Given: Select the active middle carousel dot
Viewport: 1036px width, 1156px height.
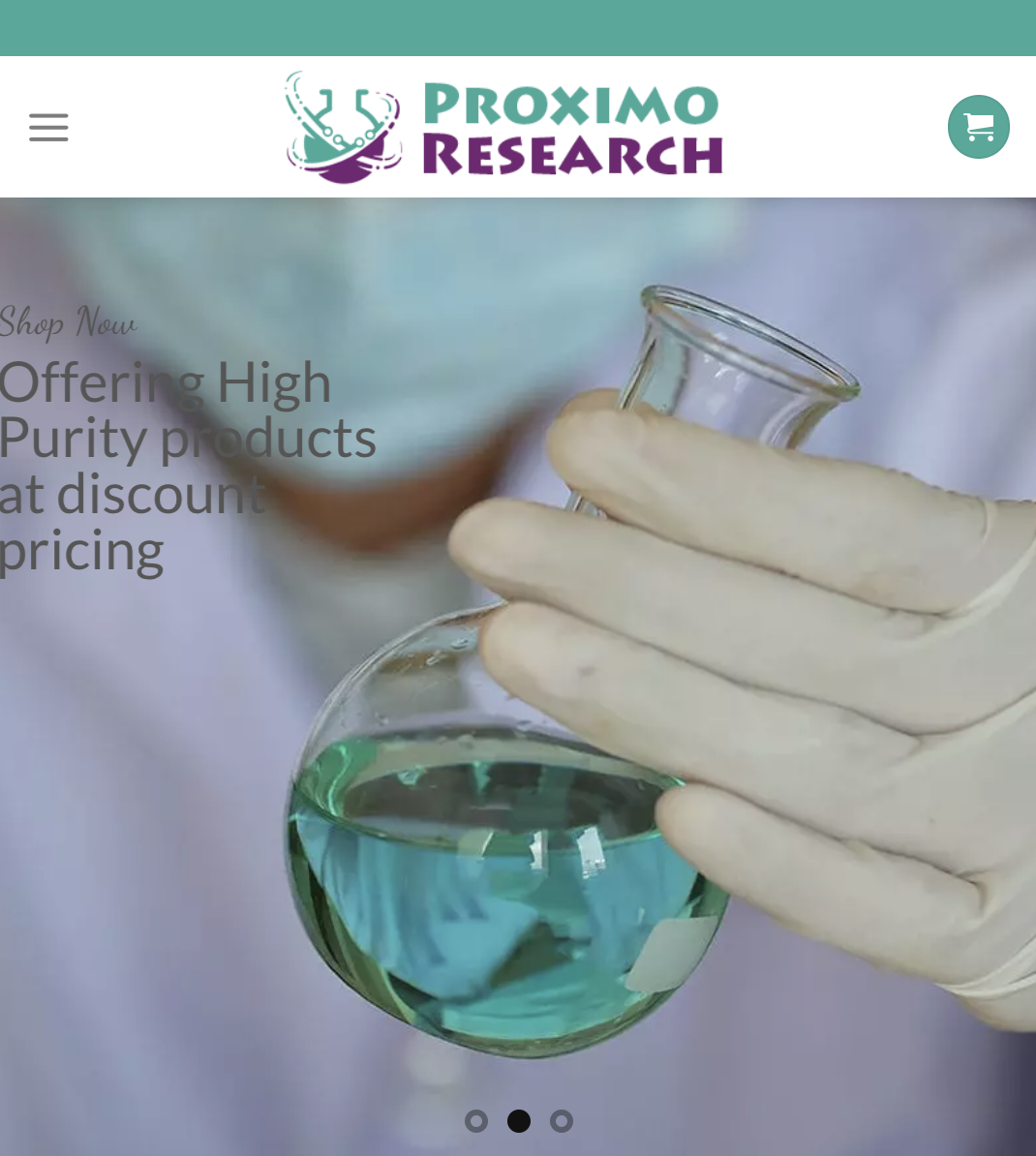Looking at the screenshot, I should (x=519, y=1120).
